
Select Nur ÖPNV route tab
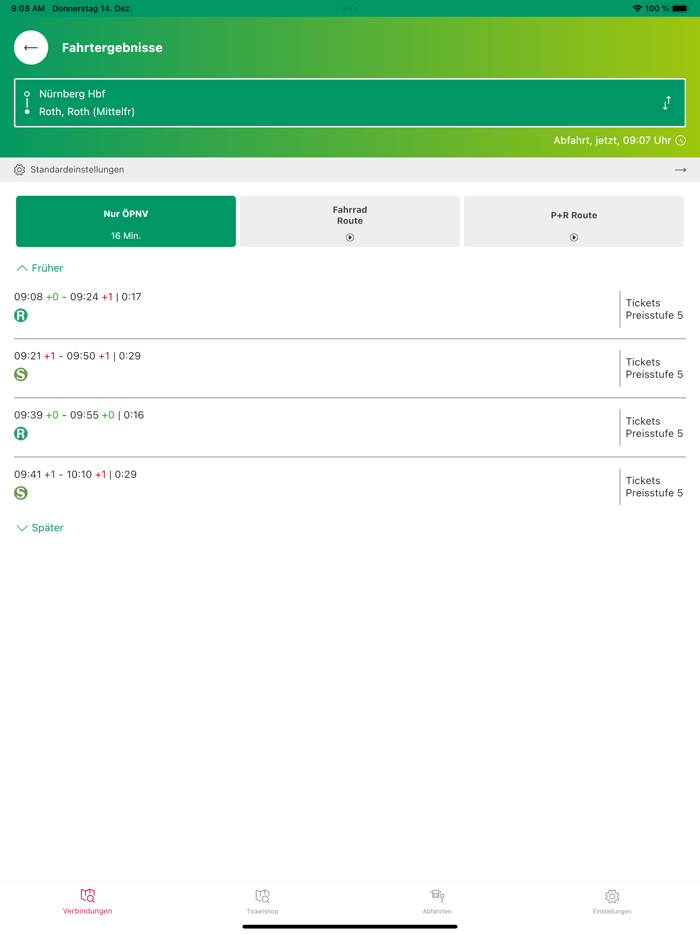[x=126, y=221]
